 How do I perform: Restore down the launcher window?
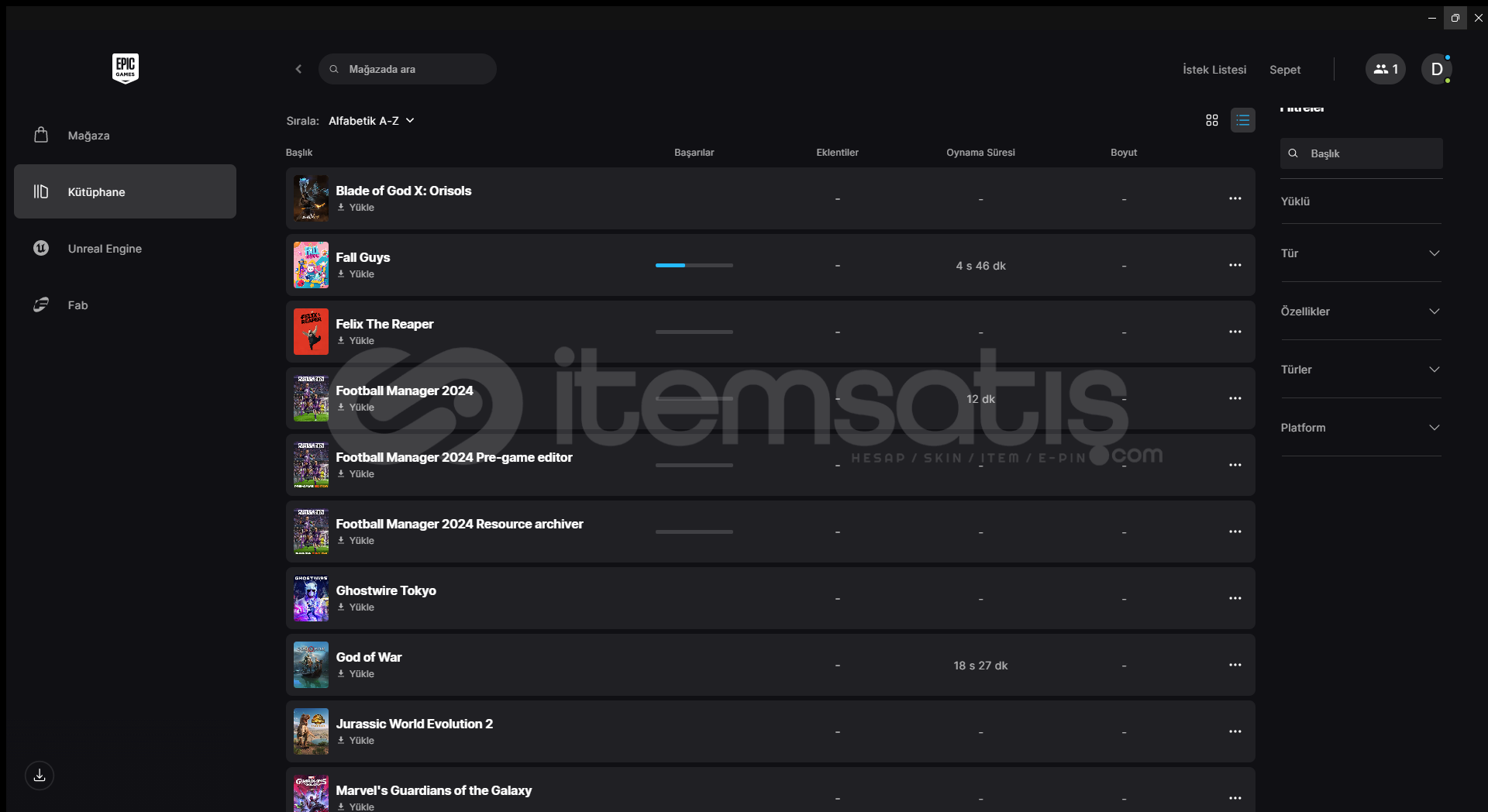(x=1455, y=18)
